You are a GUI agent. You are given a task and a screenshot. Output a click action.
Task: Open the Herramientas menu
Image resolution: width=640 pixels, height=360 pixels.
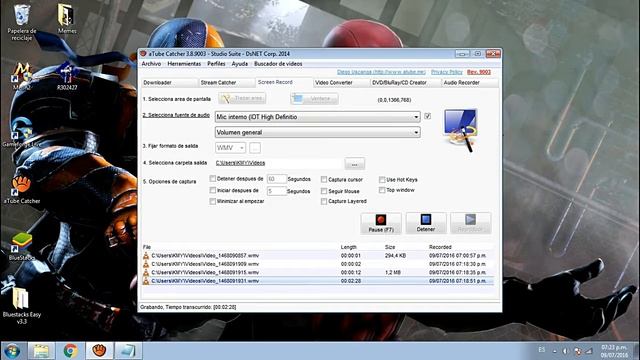click(x=184, y=64)
